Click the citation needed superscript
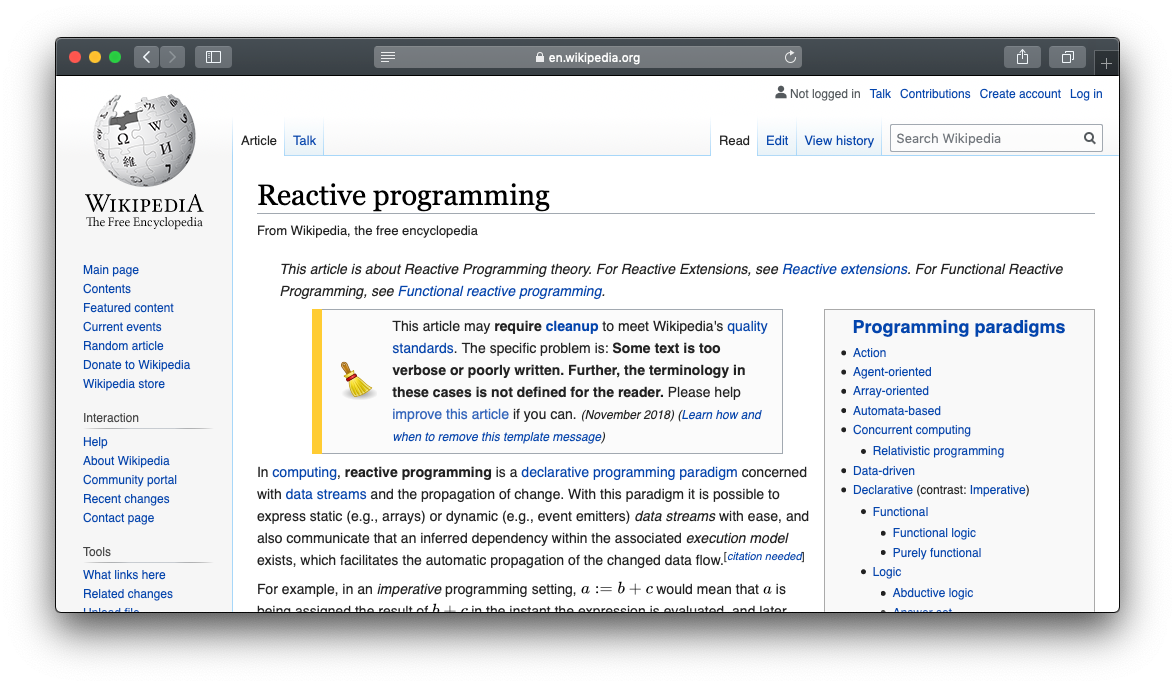This screenshot has height=686, width=1175. click(x=764, y=556)
